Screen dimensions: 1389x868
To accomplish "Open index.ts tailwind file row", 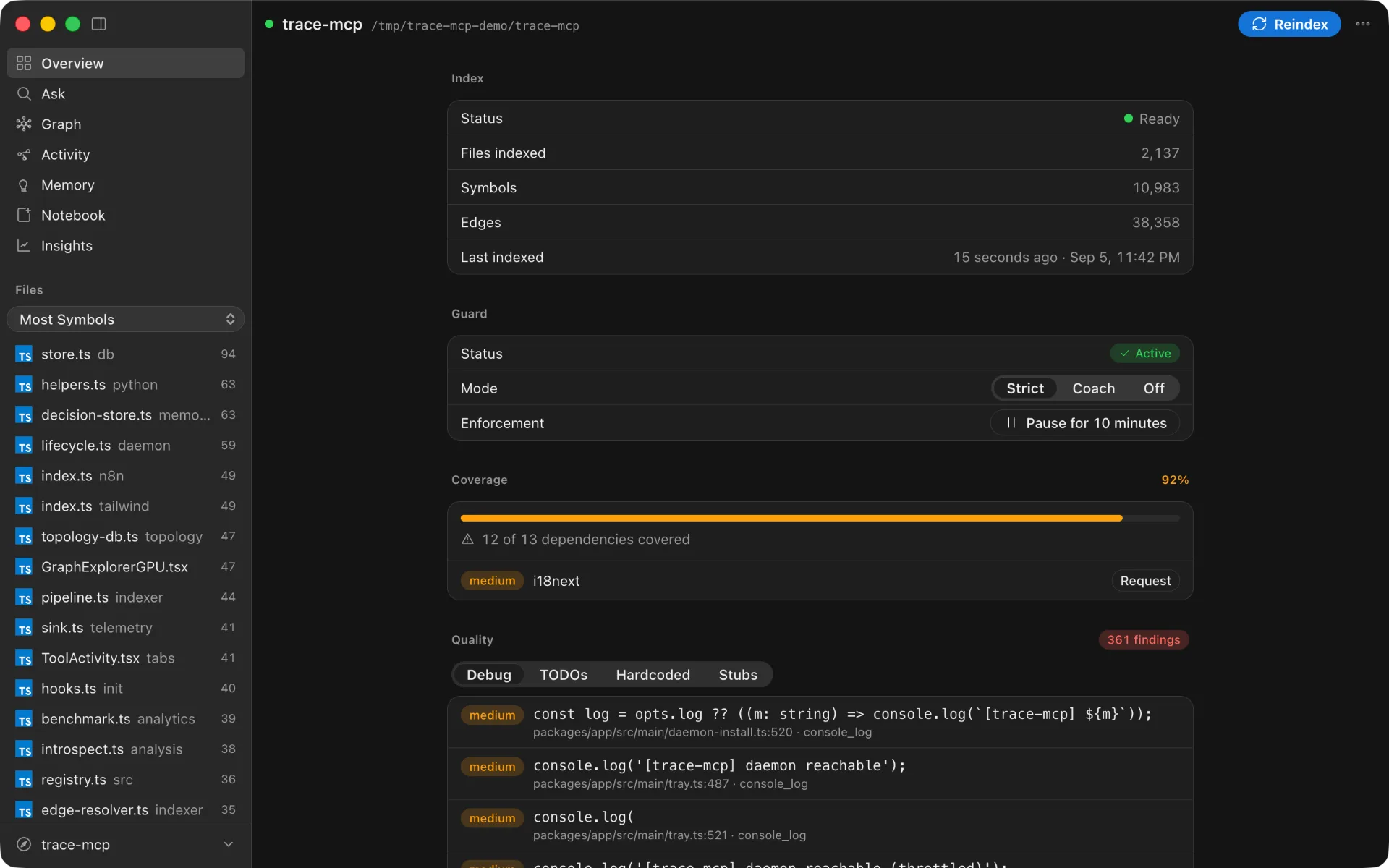I will 126,506.
